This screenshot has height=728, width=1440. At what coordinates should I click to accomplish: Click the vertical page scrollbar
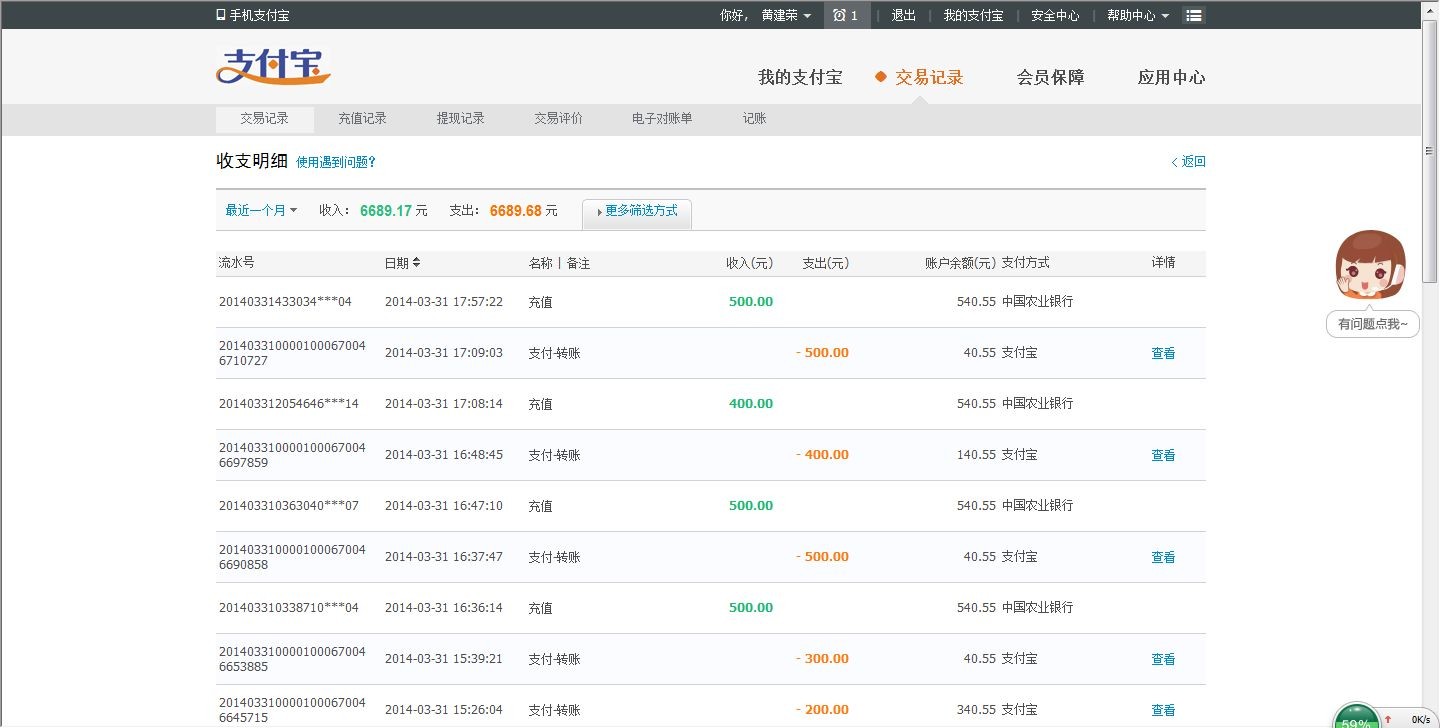pyautogui.click(x=1430, y=150)
